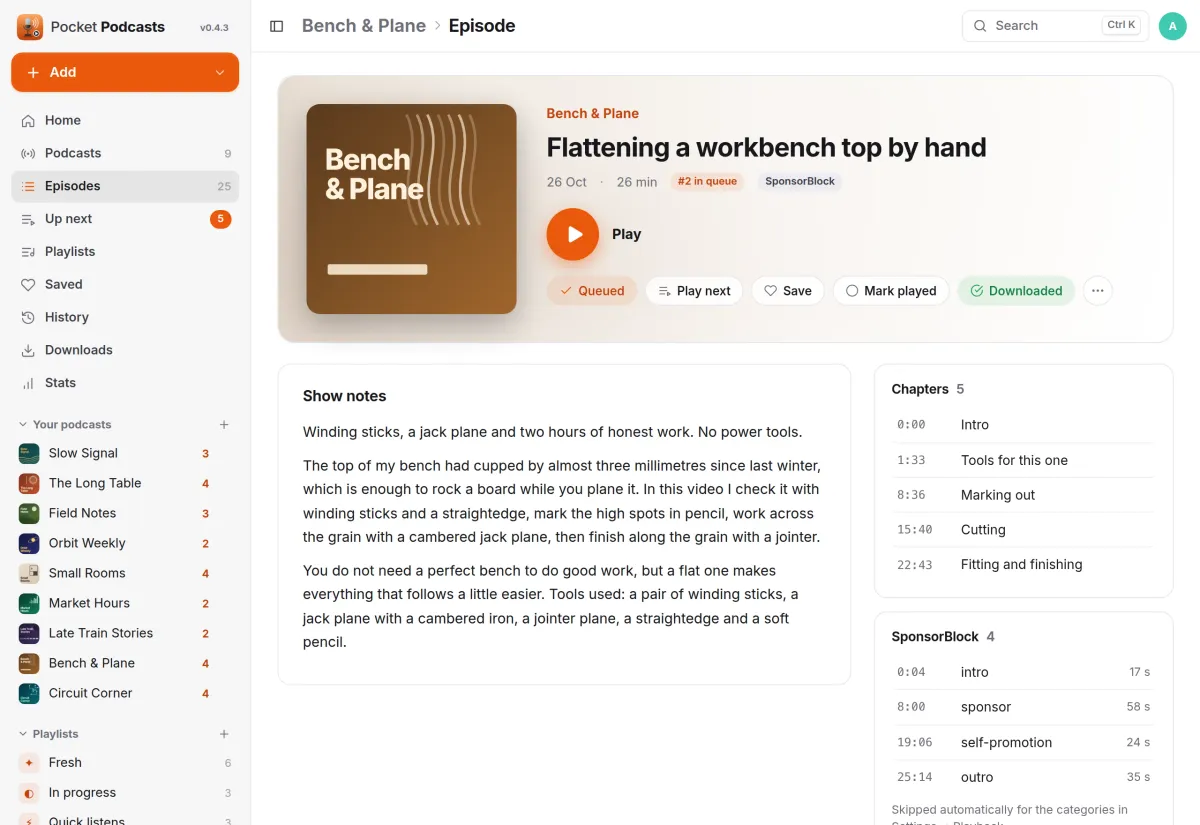
Task: Open Circuit Corner podcast icon
Action: (29, 693)
